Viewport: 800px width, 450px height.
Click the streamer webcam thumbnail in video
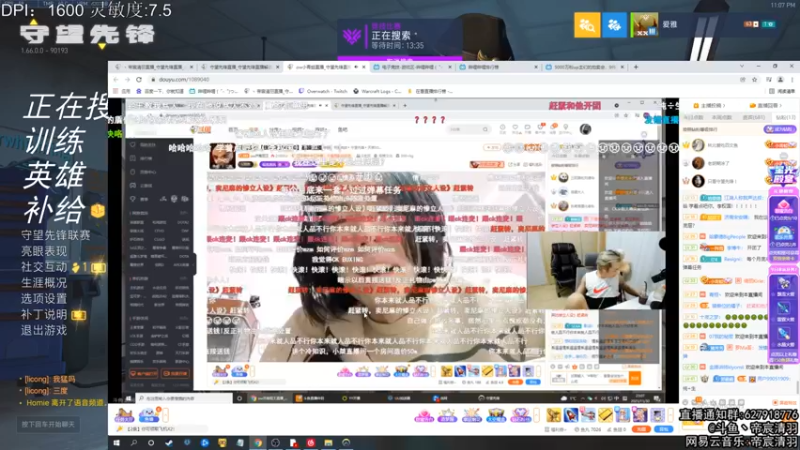pyautogui.click(x=595, y=270)
